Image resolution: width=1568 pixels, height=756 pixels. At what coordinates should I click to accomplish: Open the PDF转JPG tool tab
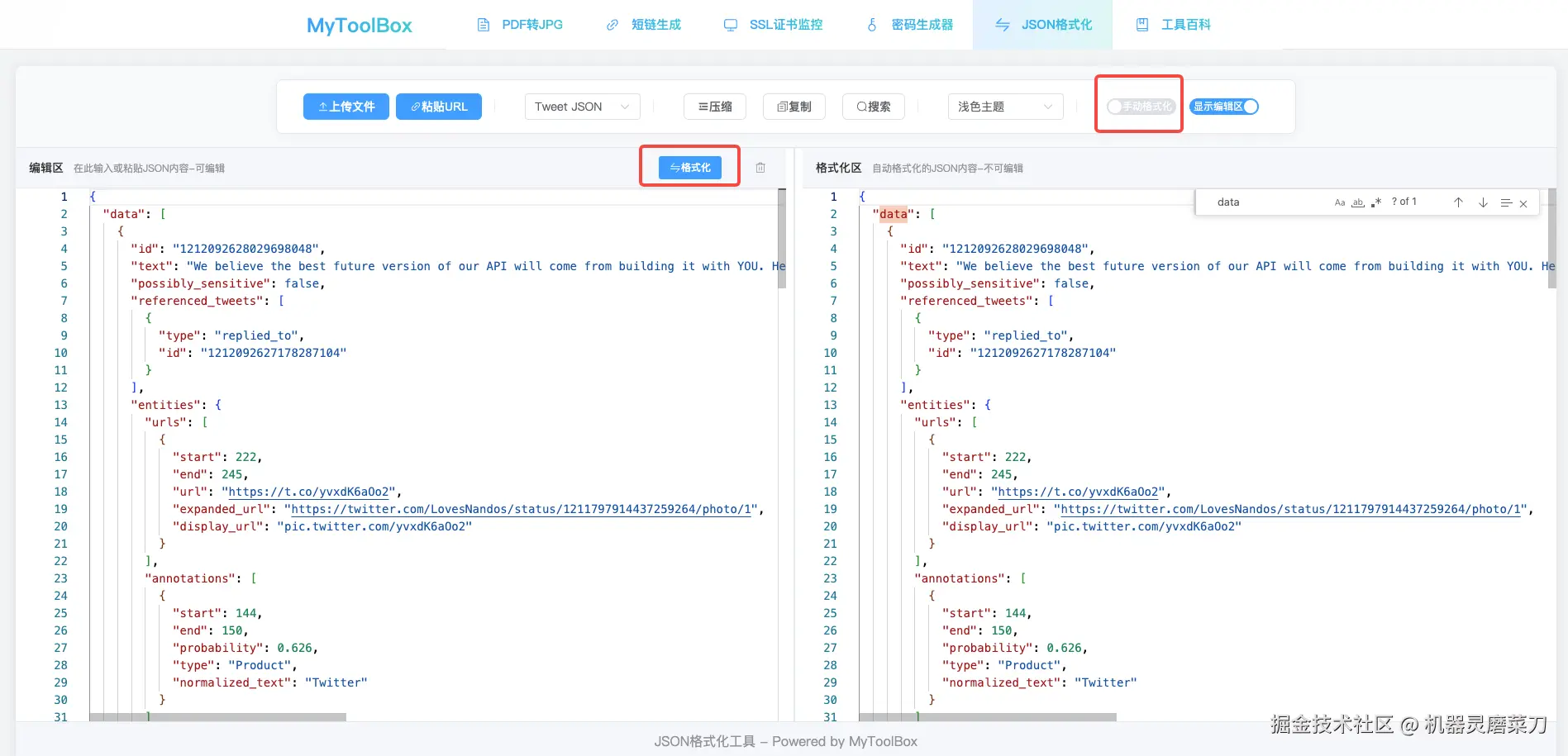coord(520,25)
